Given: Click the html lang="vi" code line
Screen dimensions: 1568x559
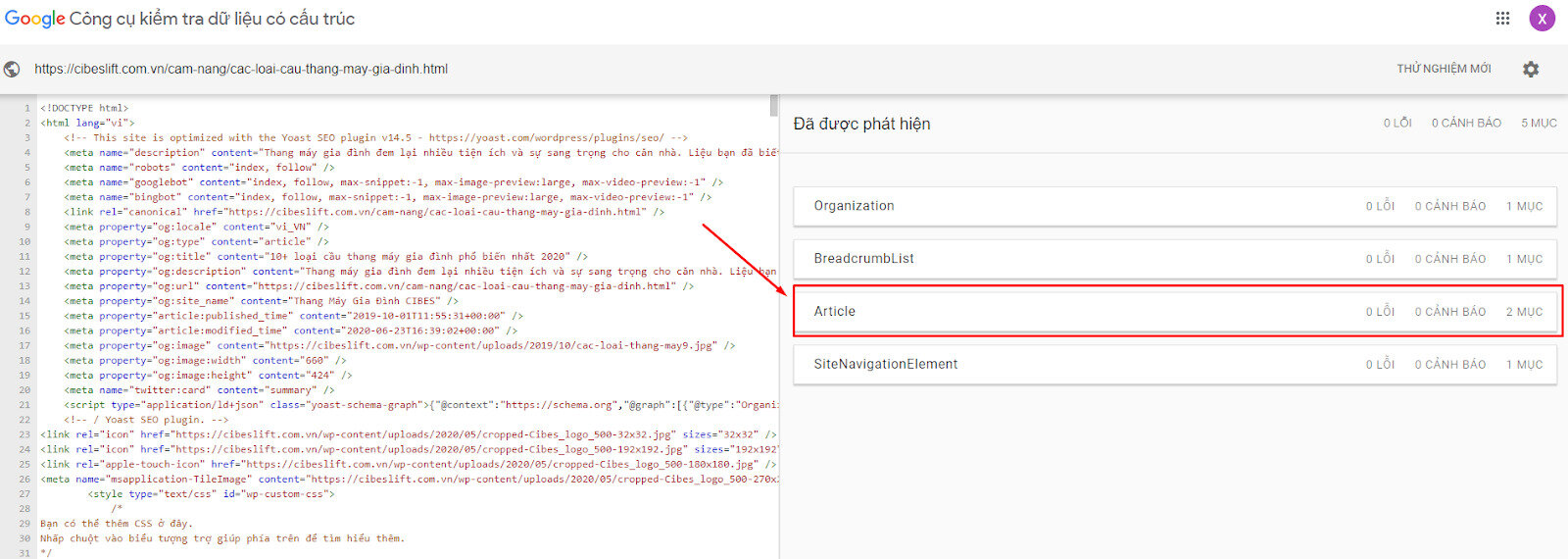Looking at the screenshot, I should pos(87,123).
